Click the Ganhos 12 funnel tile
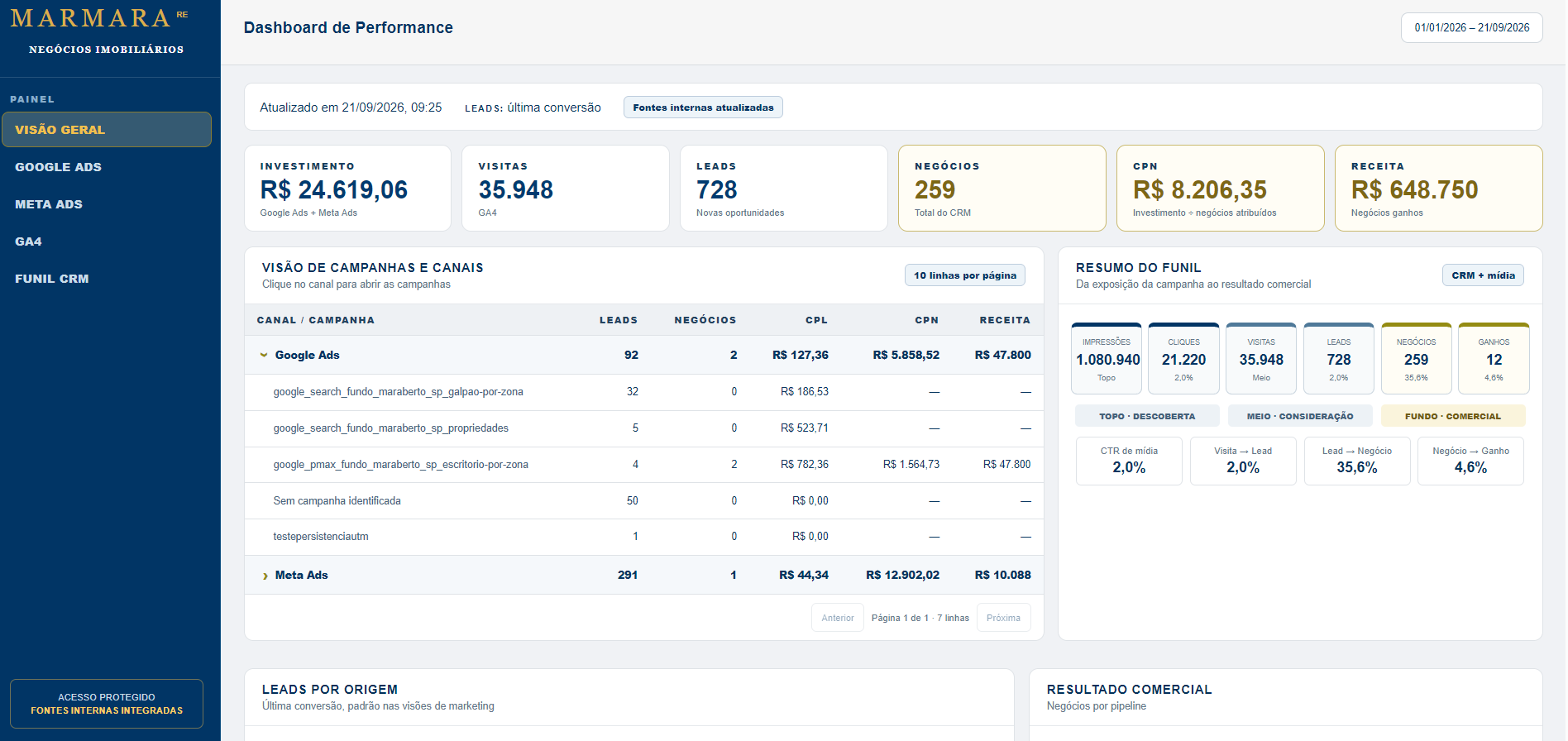Image resolution: width=1568 pixels, height=741 pixels. (1494, 359)
